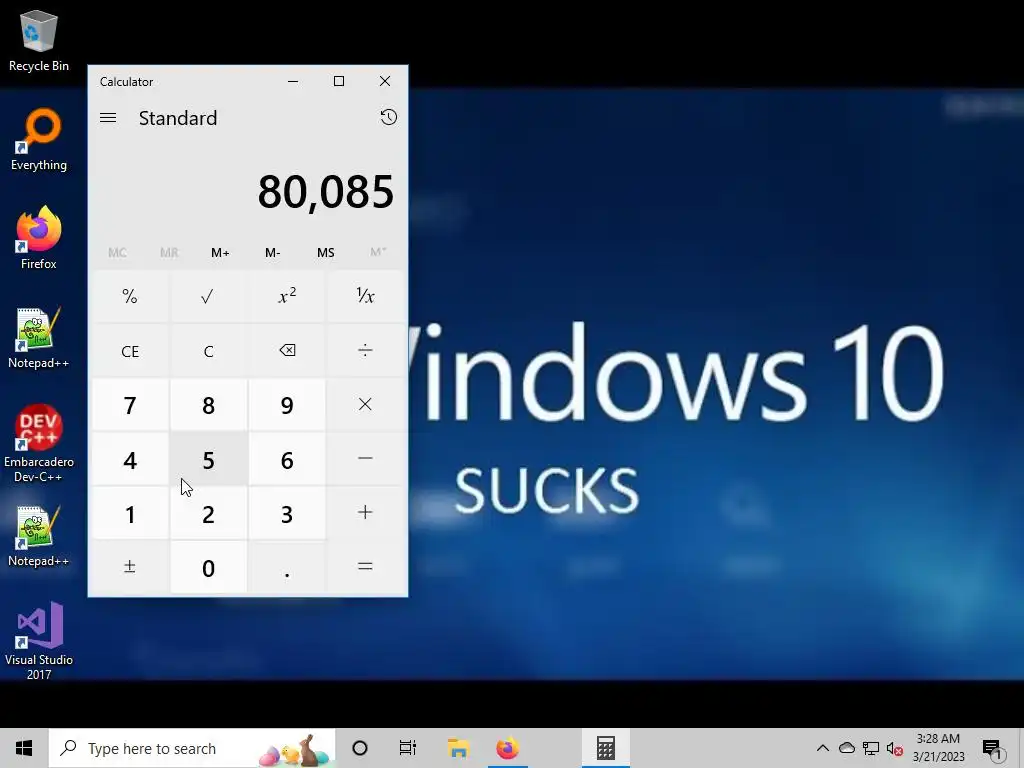This screenshot has height=768, width=1024.
Task: Open the muted volume tray icon
Action: pos(895,748)
